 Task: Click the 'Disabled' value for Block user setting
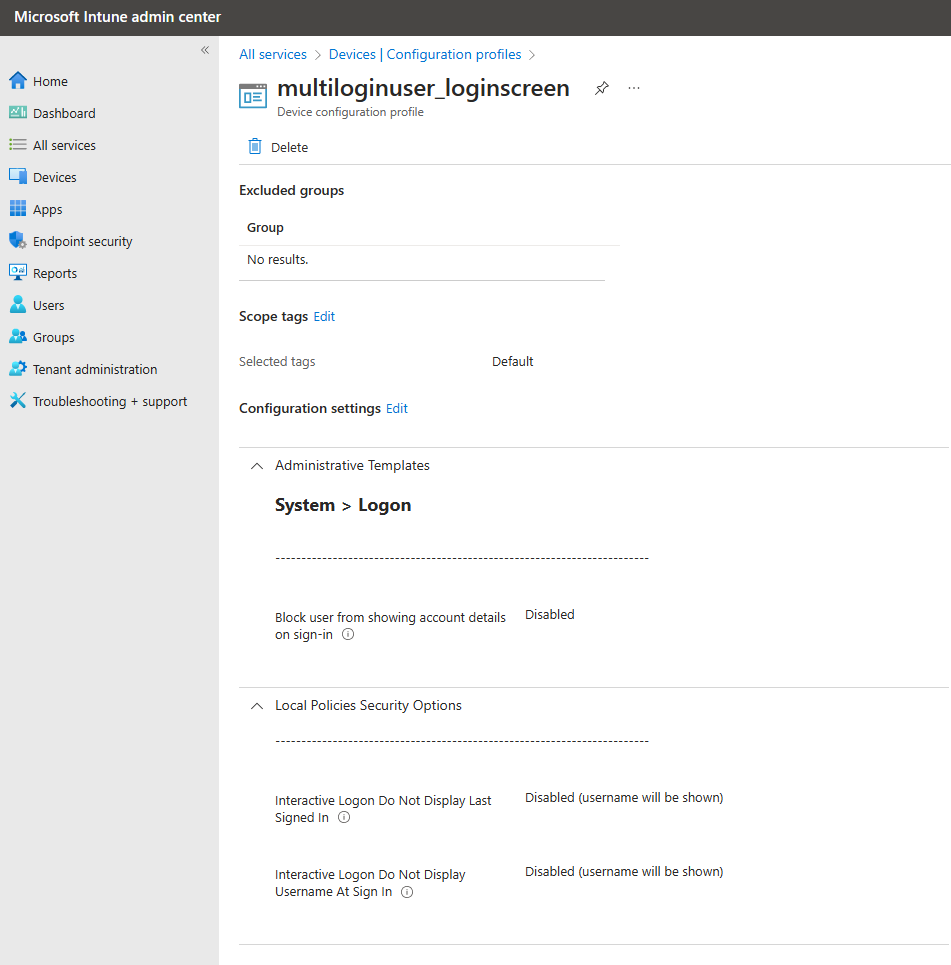549,614
